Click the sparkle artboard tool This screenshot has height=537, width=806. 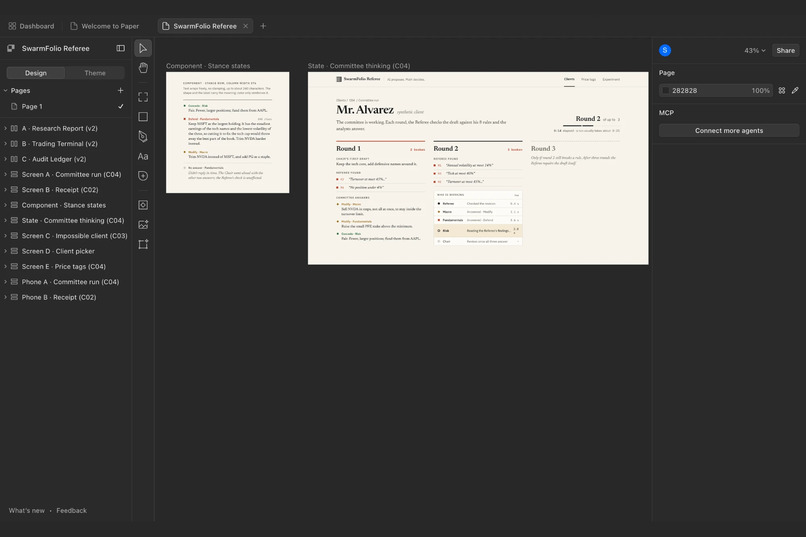(x=143, y=244)
